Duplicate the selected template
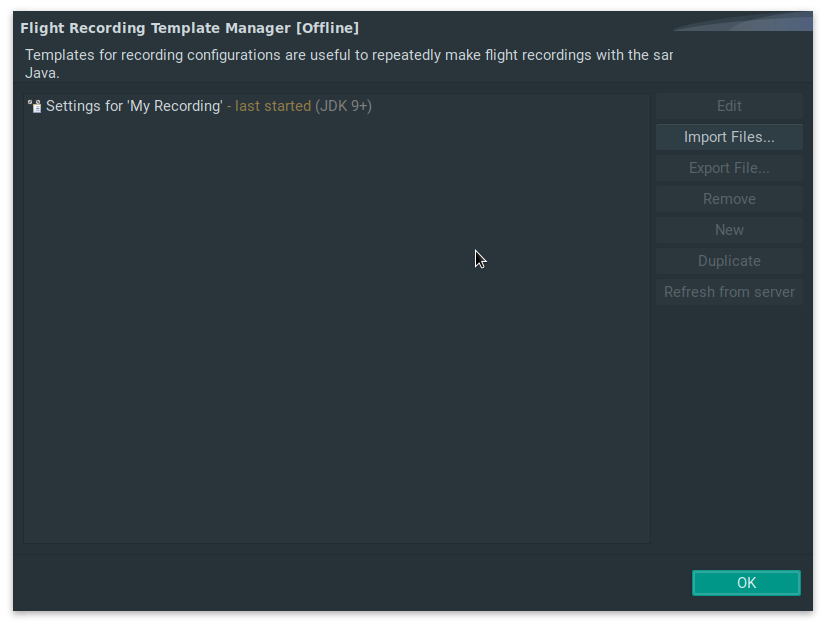Image resolution: width=826 pixels, height=627 pixels. pos(729,261)
